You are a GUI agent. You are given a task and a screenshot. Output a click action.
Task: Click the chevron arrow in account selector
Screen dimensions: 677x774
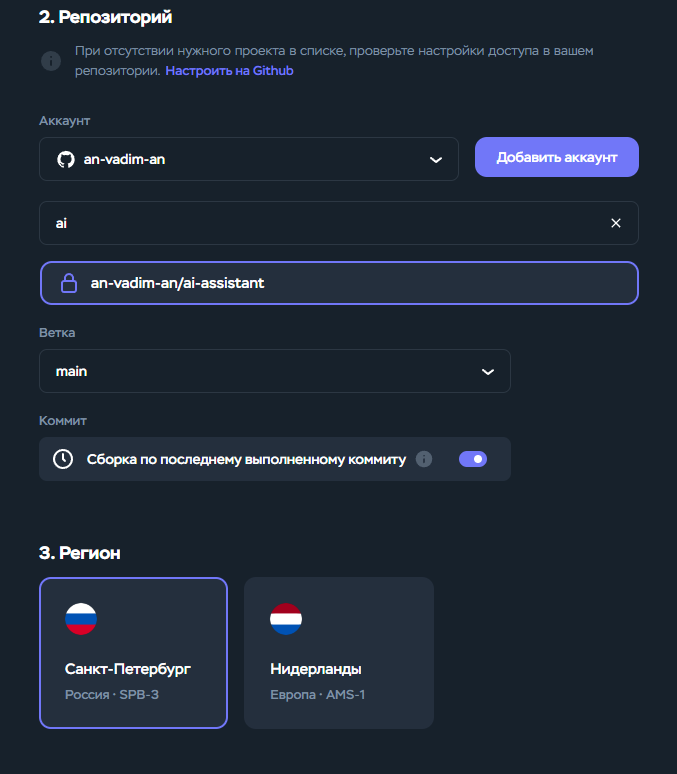(436, 160)
